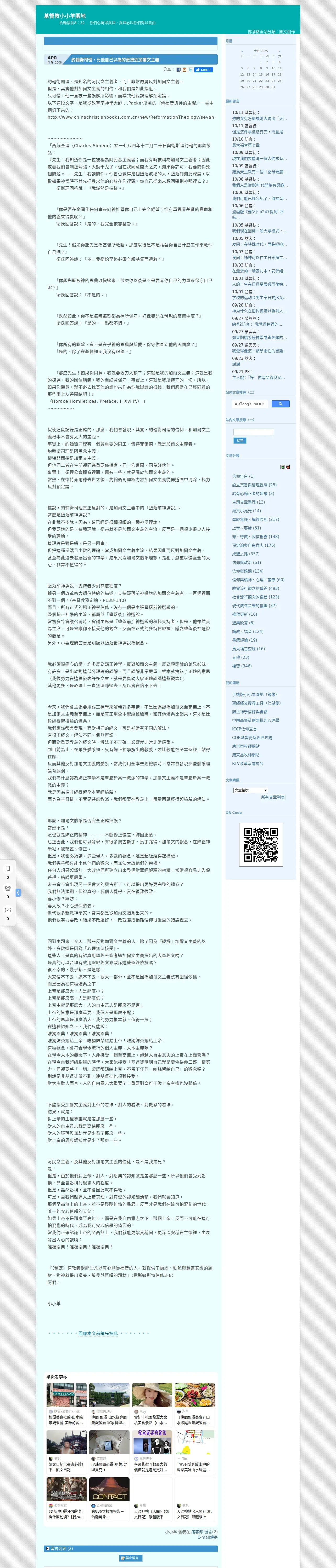The width and height of the screenshot is (336, 1568).
Task: Open the 複習 (346) category
Action: click(242, 665)
